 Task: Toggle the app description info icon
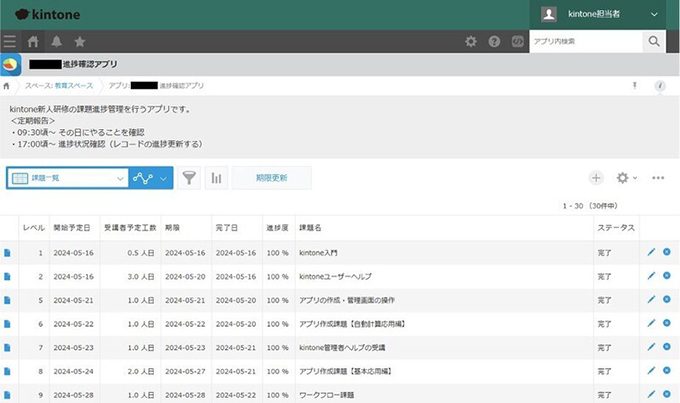pos(660,86)
